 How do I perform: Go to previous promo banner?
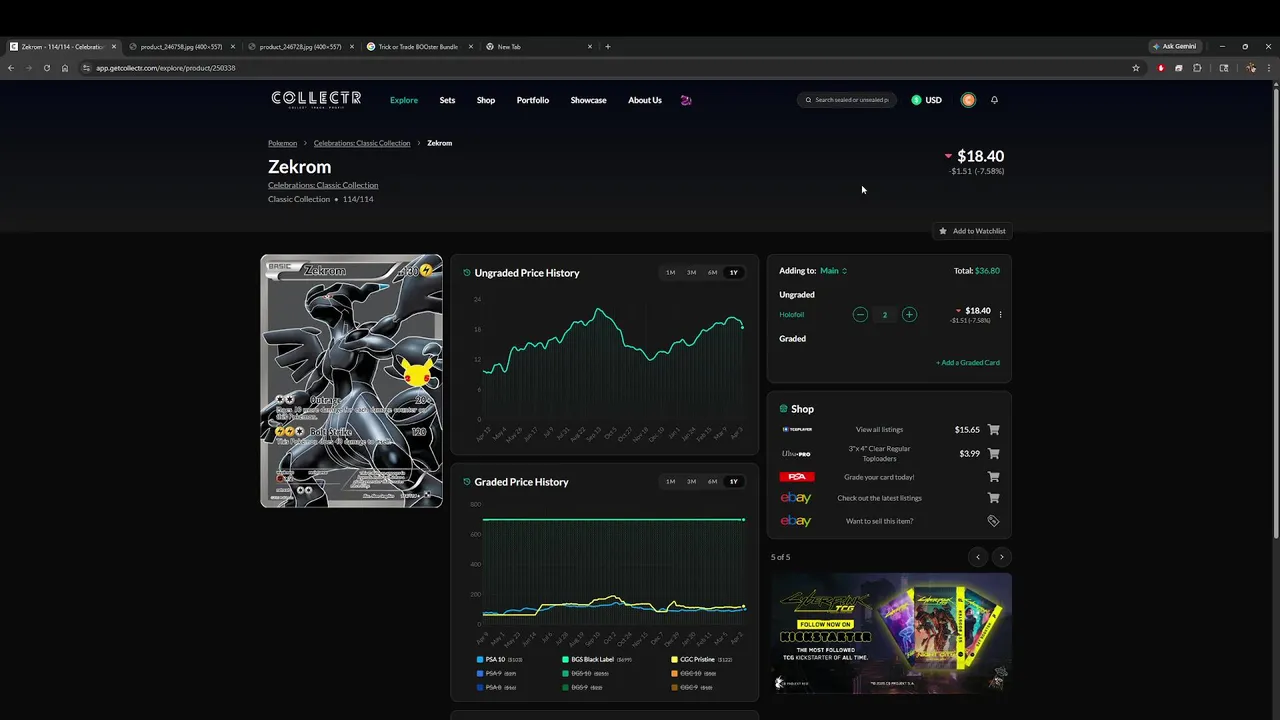point(978,557)
